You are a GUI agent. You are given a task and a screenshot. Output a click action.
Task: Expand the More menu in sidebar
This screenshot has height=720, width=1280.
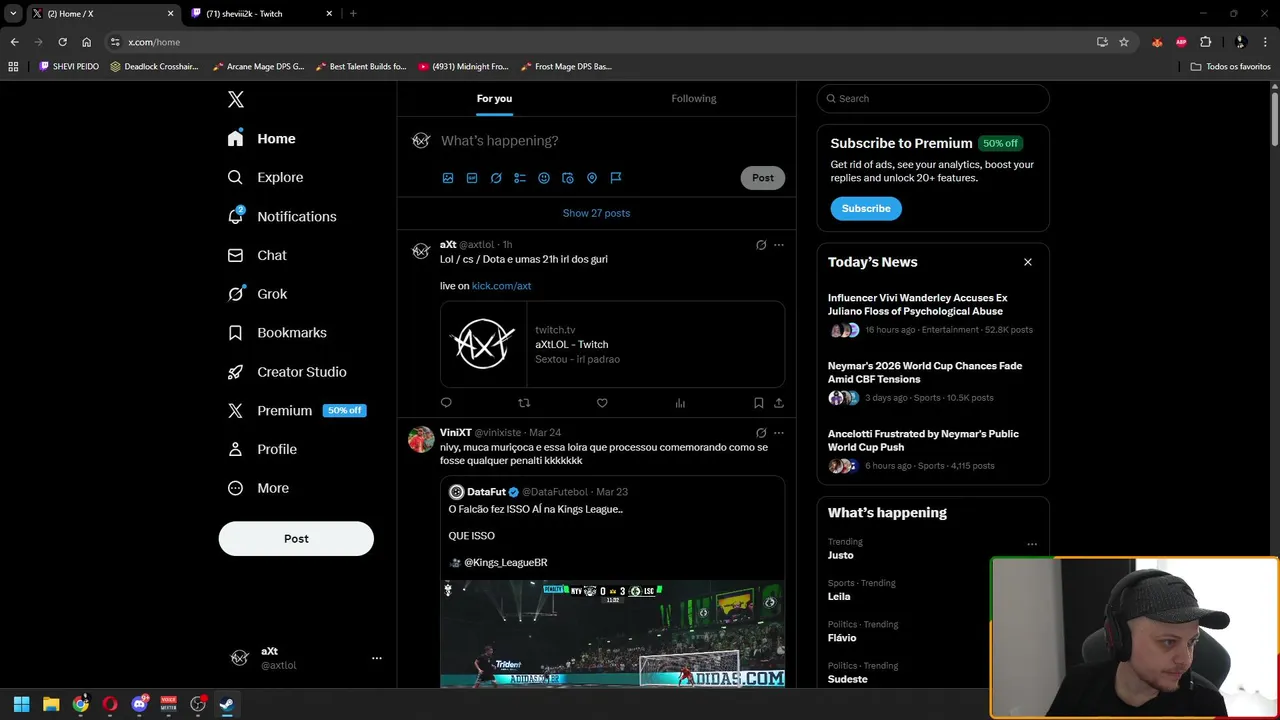[258, 488]
